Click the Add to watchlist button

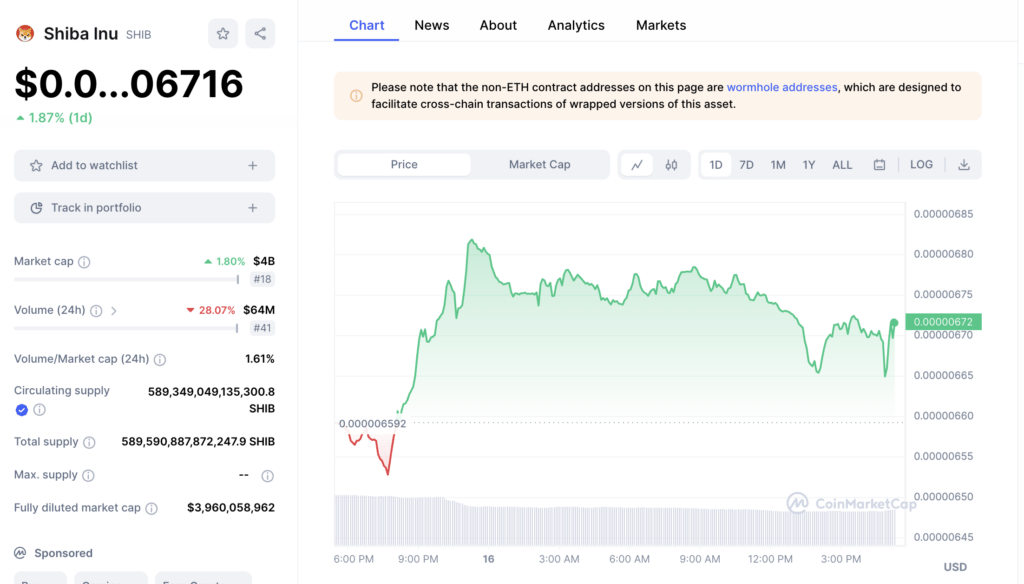pos(144,166)
